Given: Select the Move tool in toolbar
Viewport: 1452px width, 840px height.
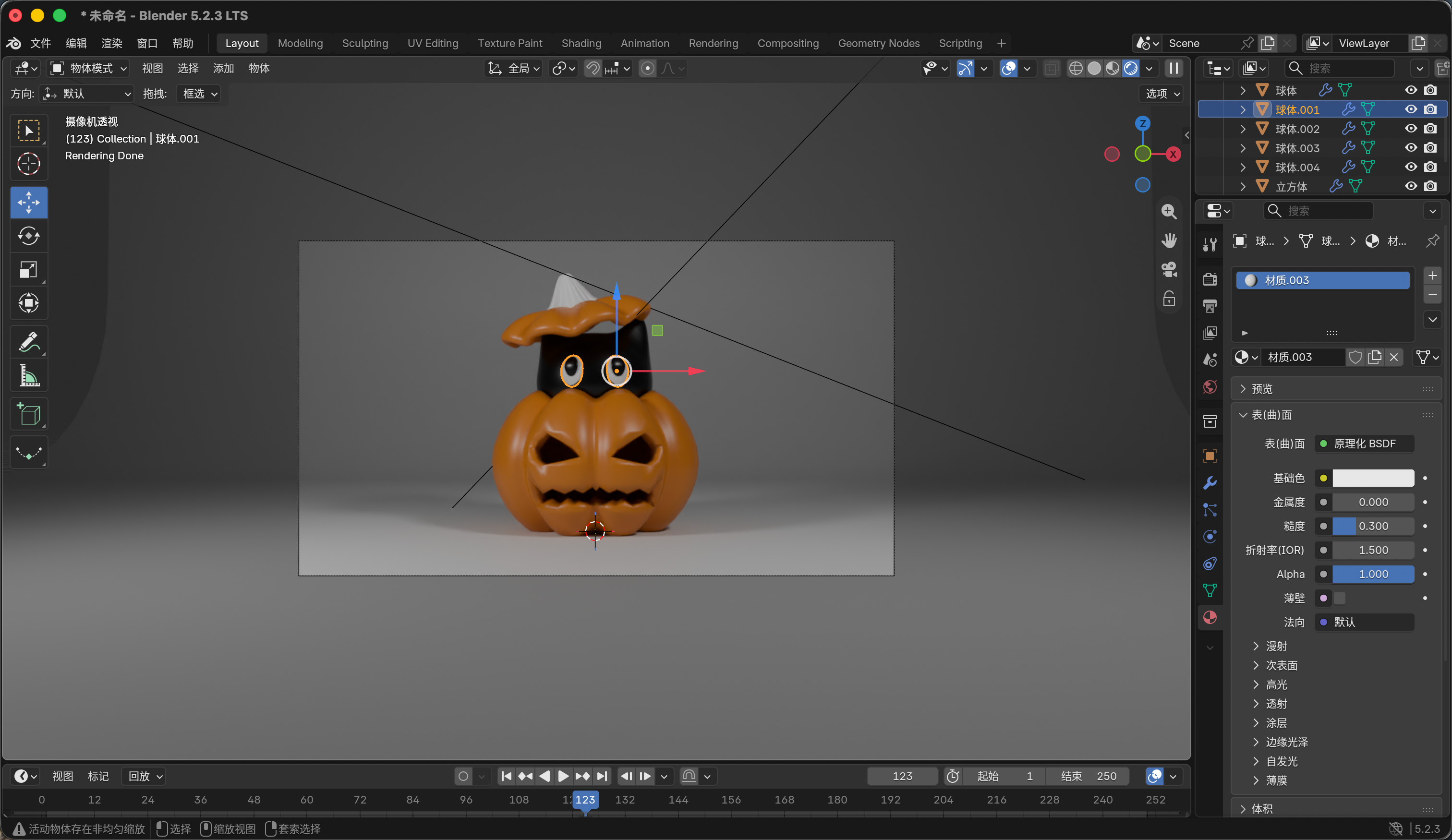Looking at the screenshot, I should tap(29, 203).
